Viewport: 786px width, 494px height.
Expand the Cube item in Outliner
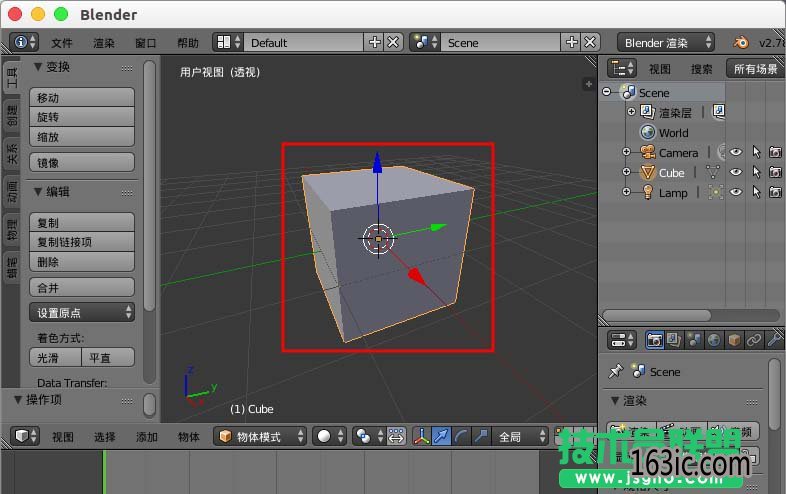tap(626, 172)
